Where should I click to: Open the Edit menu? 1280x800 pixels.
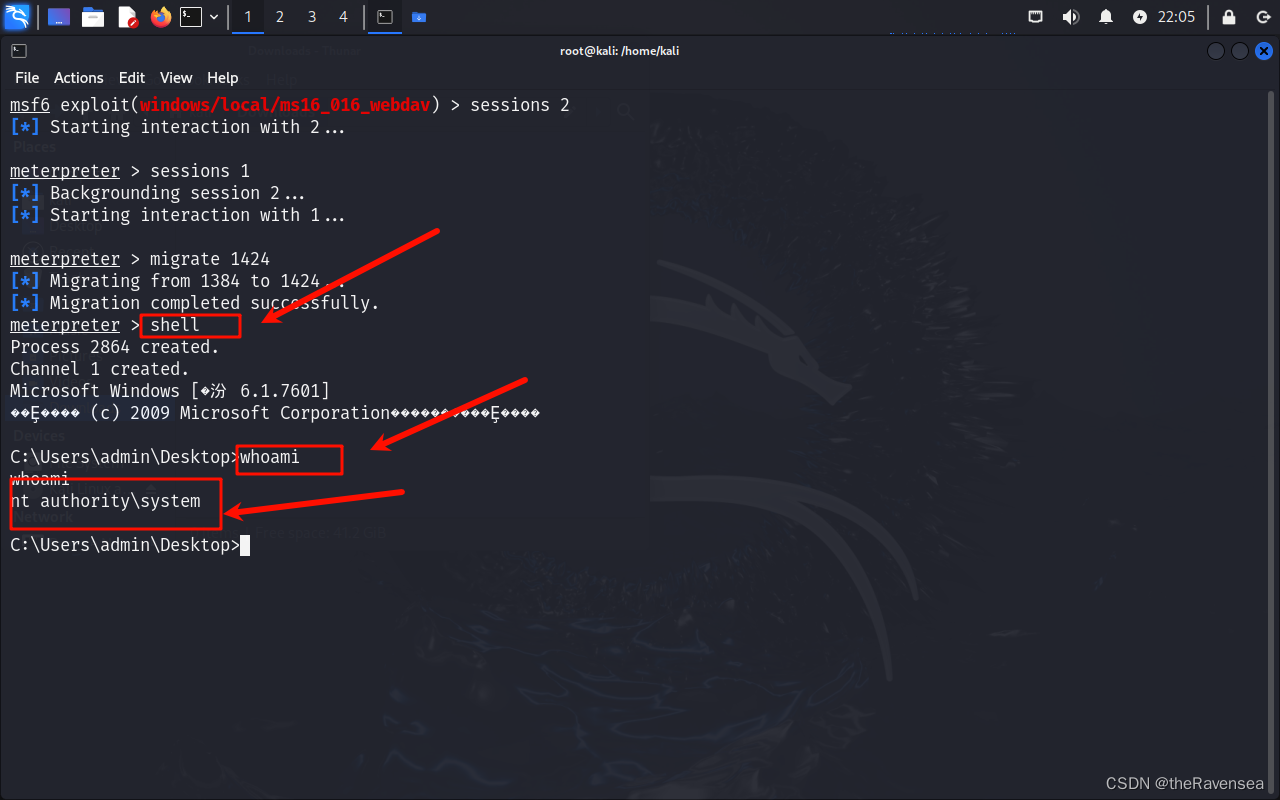coord(132,78)
